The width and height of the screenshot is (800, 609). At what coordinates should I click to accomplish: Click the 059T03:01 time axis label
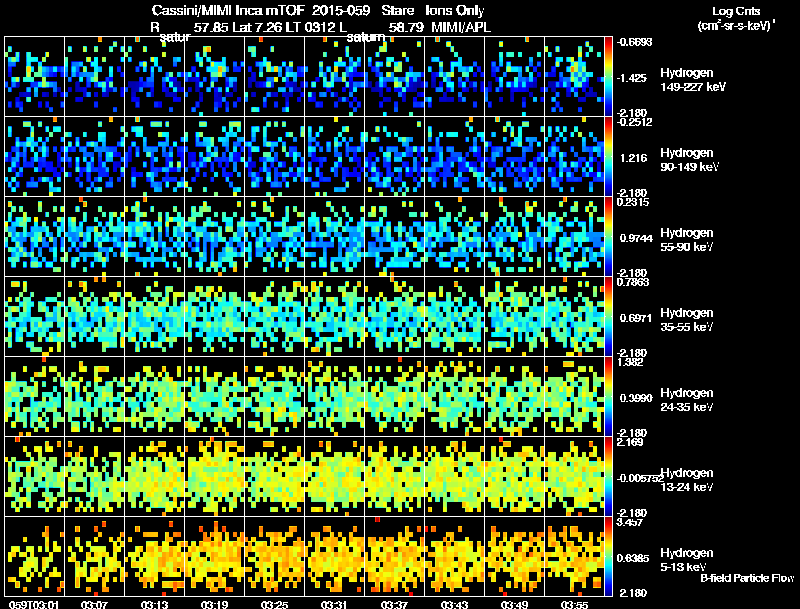point(34,604)
